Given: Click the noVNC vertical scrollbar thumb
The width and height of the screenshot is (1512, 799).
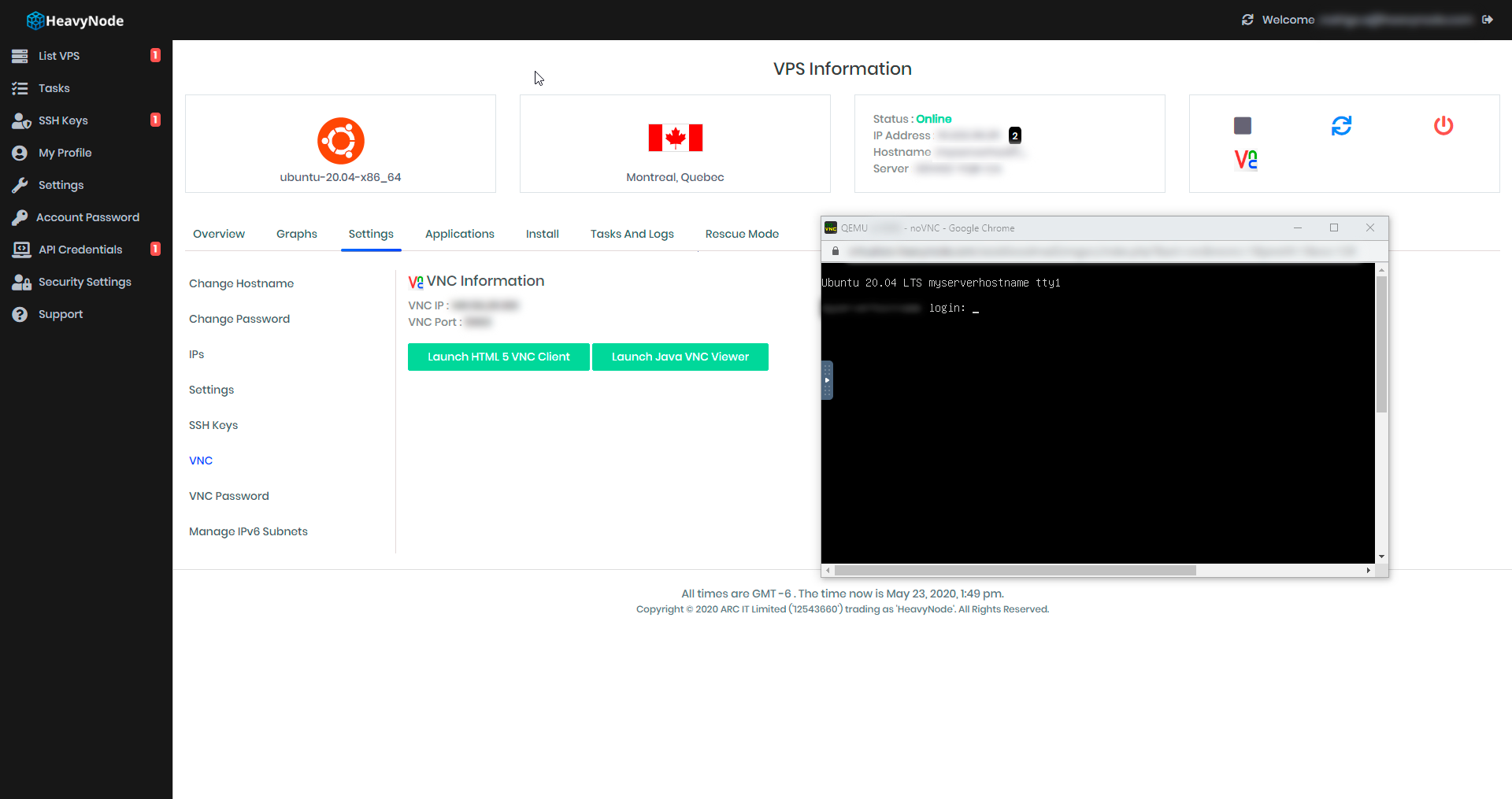Looking at the screenshot, I should 1381,344.
